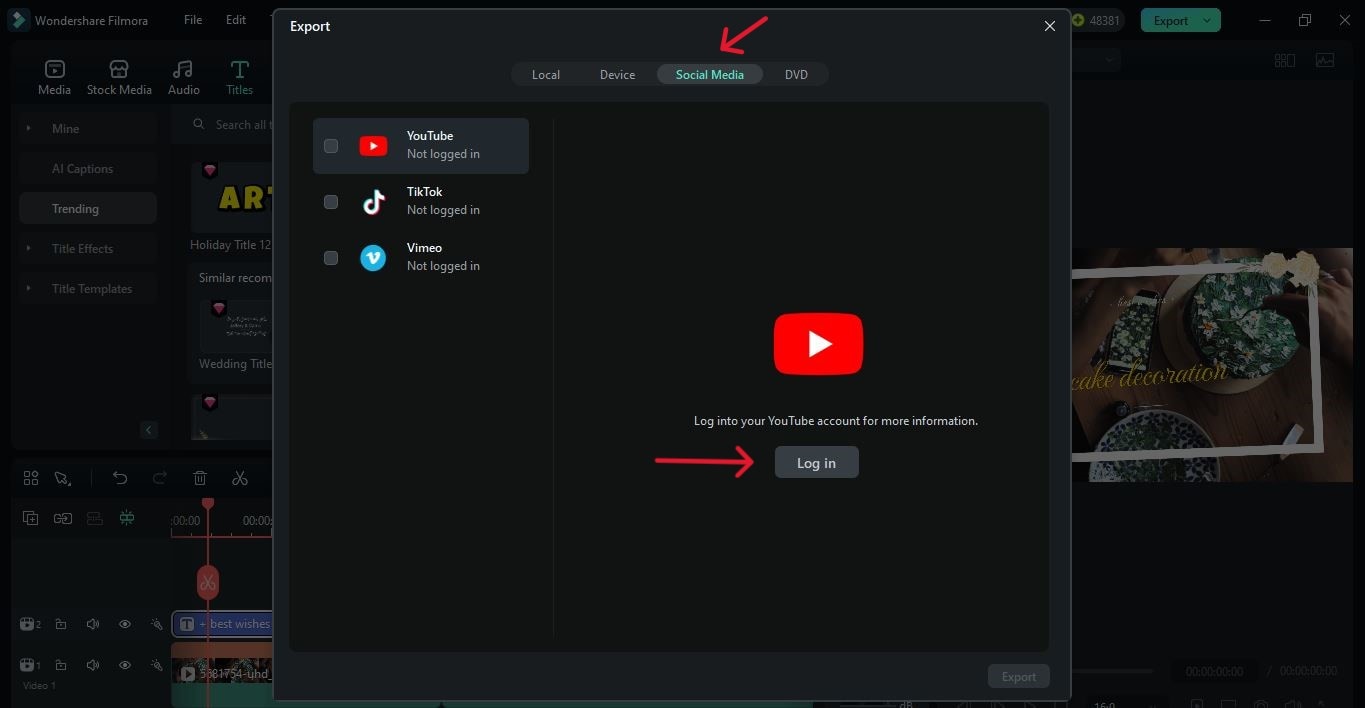Open the Export button dropdown arrow

click(1208, 20)
